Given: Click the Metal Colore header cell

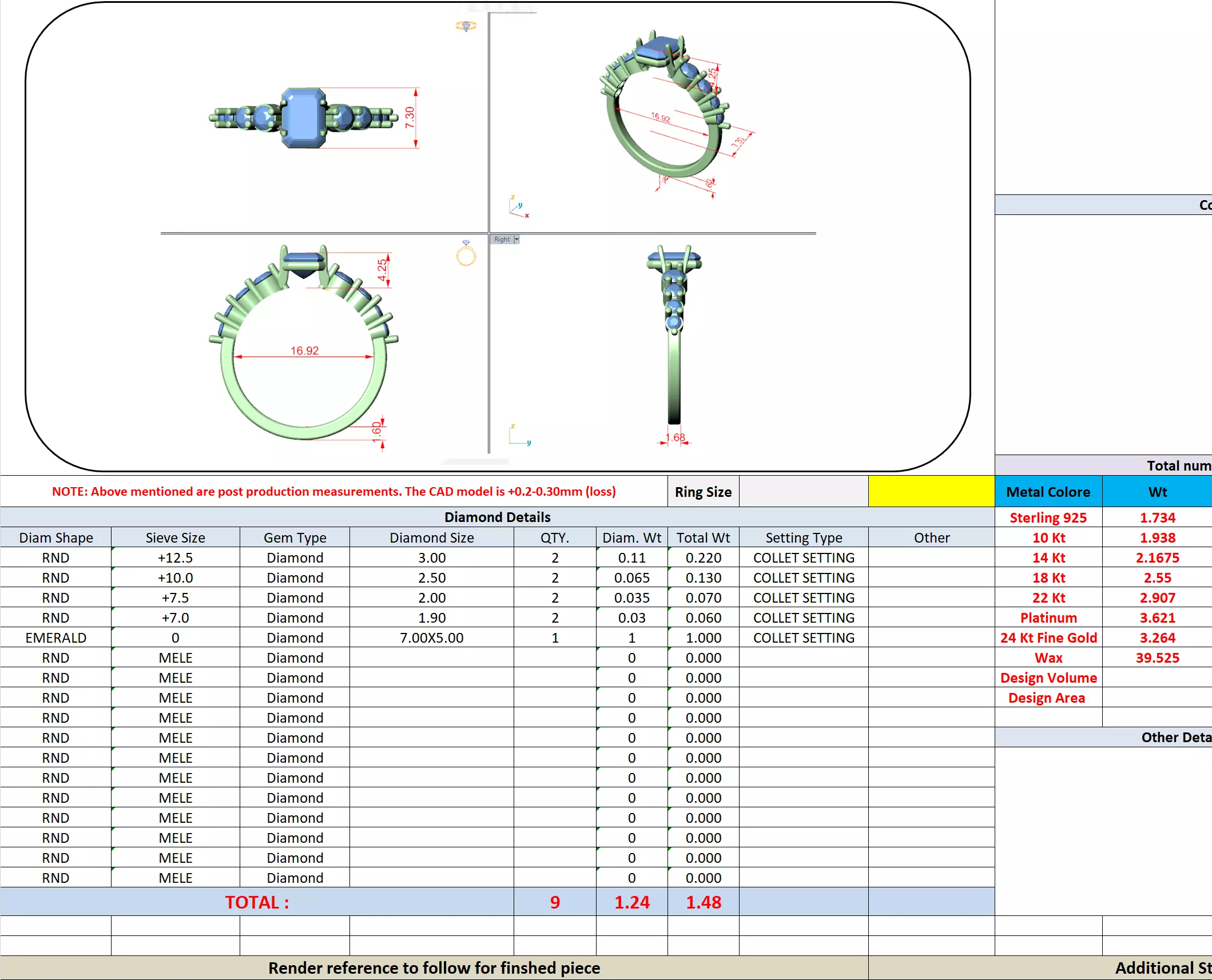Looking at the screenshot, I should click(1048, 492).
